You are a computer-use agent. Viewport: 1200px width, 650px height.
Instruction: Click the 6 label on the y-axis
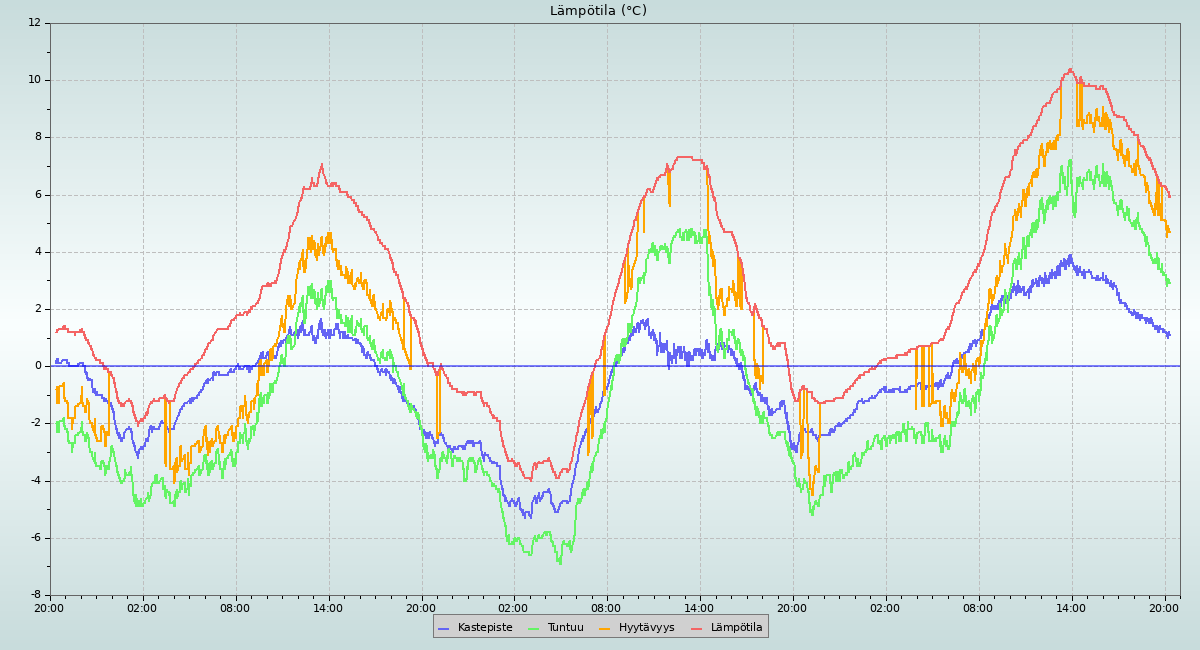point(37,194)
